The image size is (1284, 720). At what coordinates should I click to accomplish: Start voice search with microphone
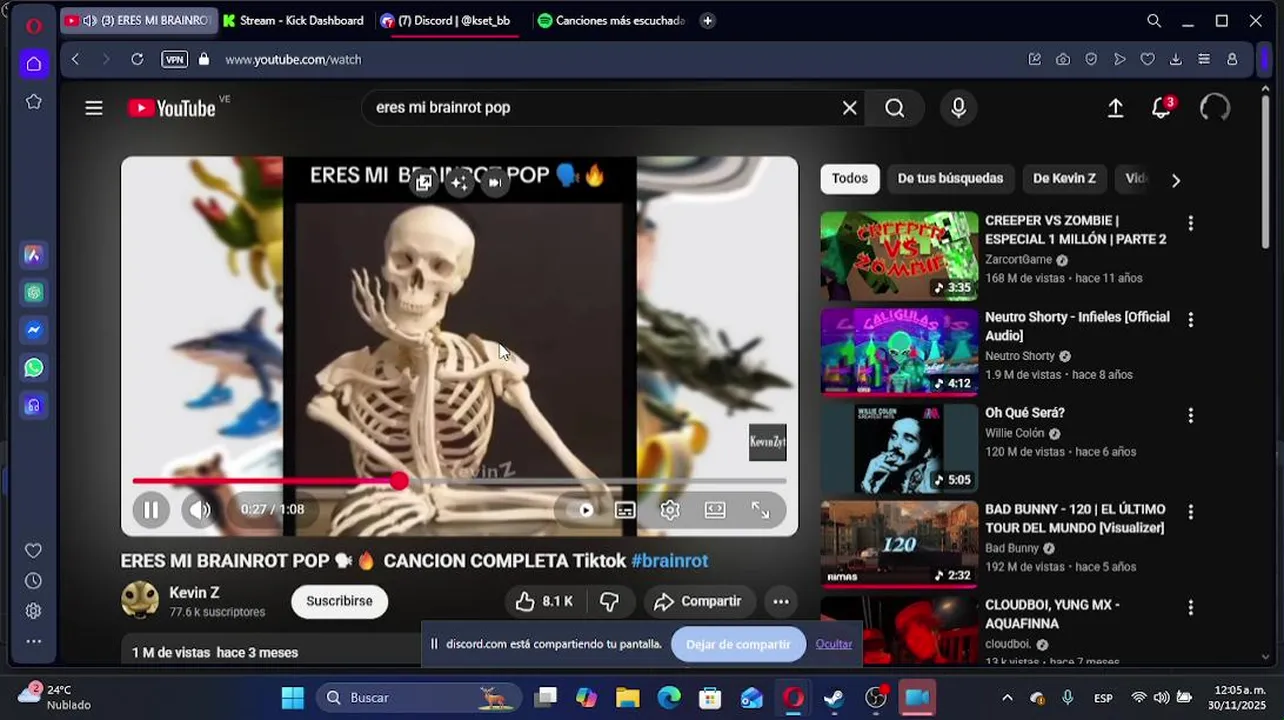(x=958, y=108)
